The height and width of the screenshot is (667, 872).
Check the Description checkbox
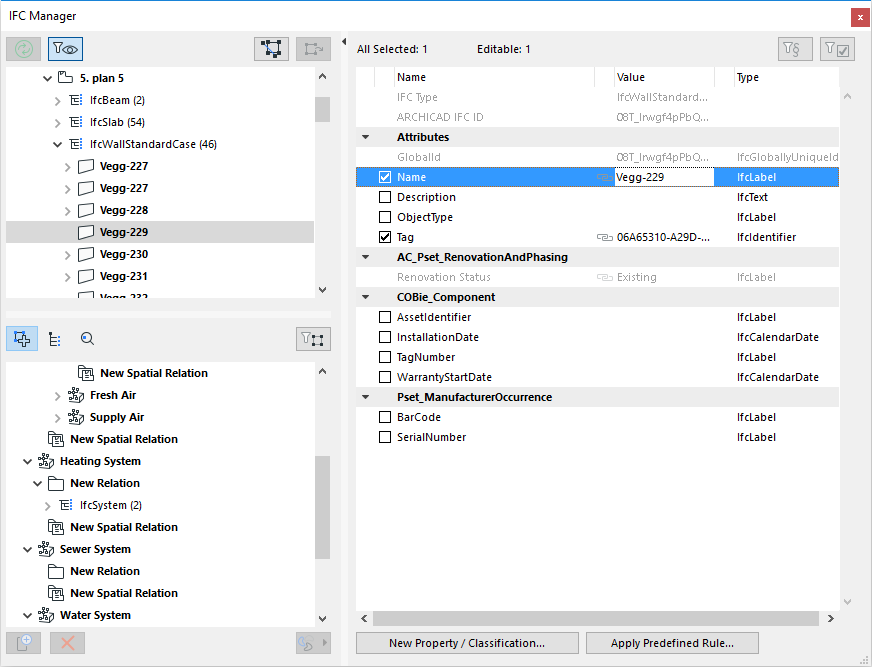tap(385, 197)
